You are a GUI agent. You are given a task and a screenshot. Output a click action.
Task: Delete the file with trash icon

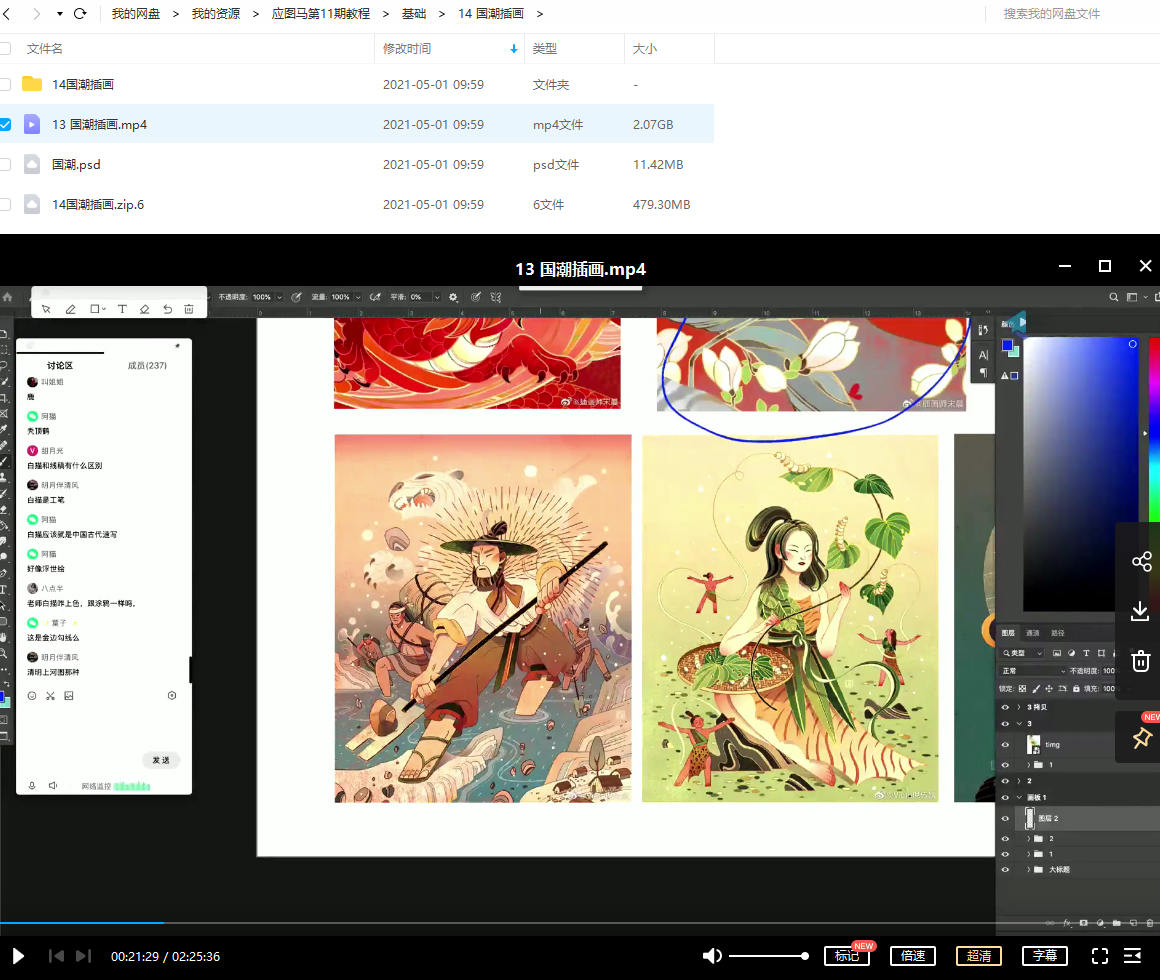click(x=1141, y=661)
